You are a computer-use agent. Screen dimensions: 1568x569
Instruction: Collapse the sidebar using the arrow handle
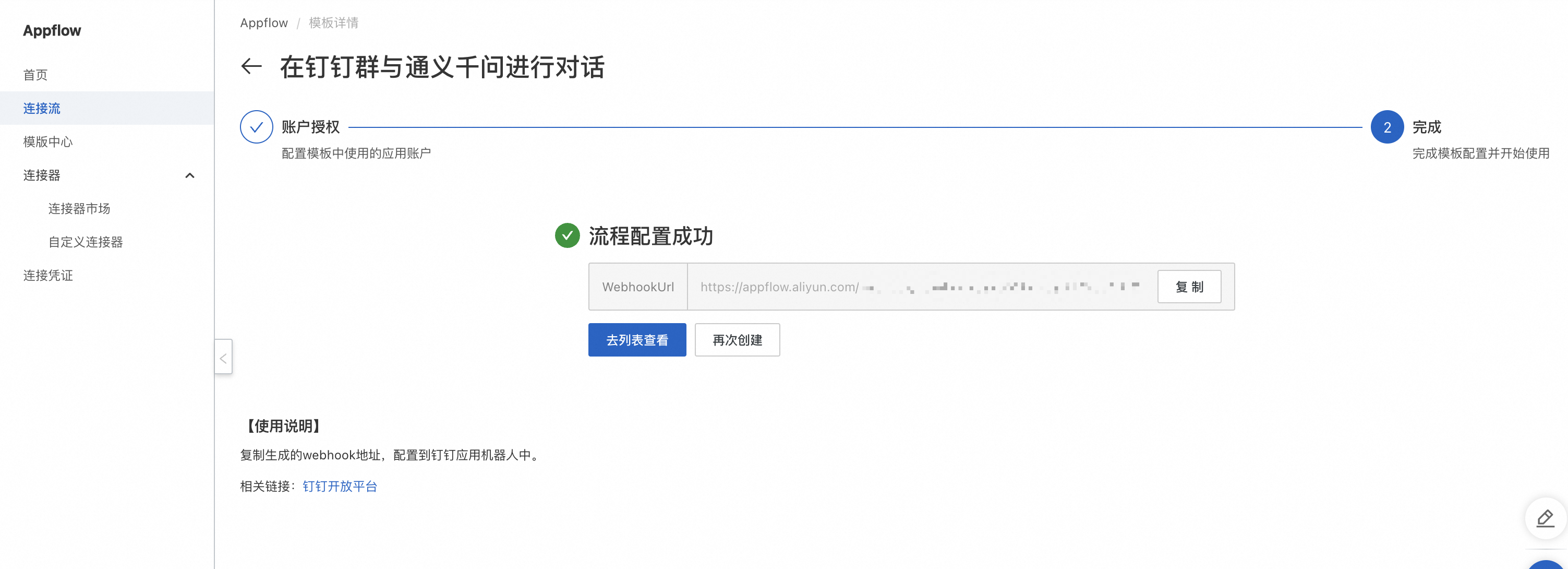pyautogui.click(x=223, y=358)
